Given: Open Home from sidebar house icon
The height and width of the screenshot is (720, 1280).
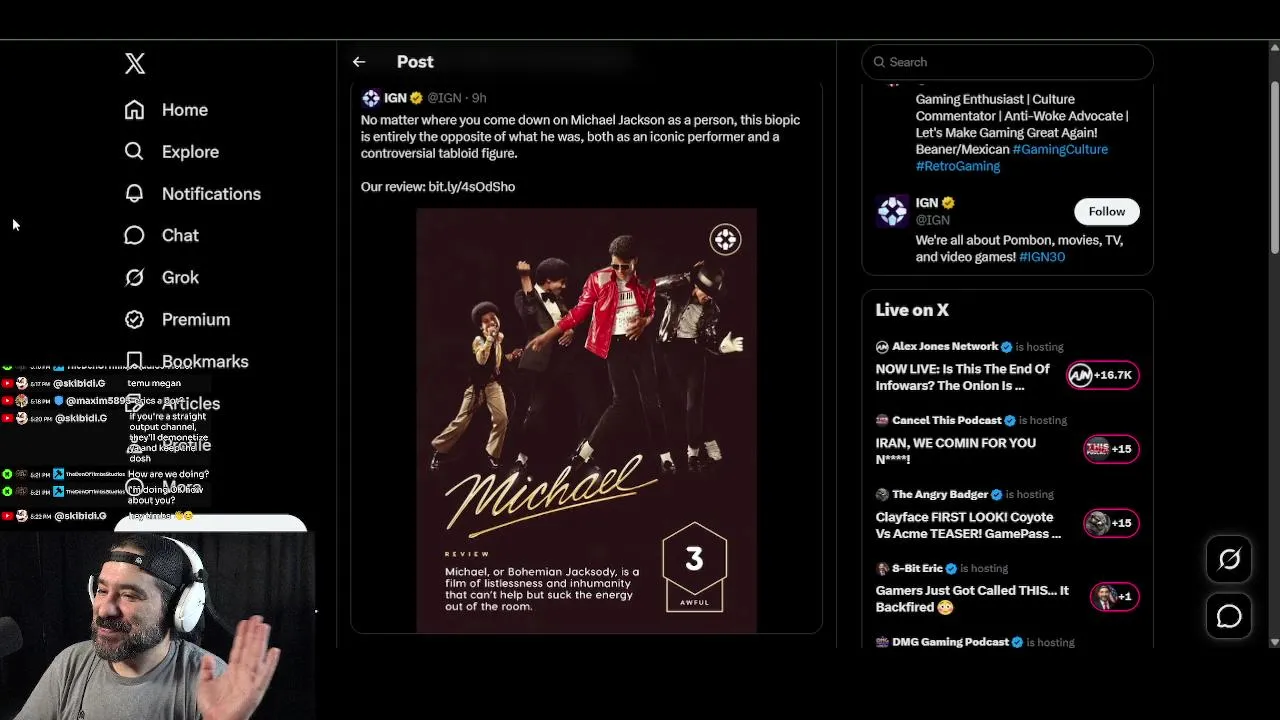Looking at the screenshot, I should click(x=134, y=110).
